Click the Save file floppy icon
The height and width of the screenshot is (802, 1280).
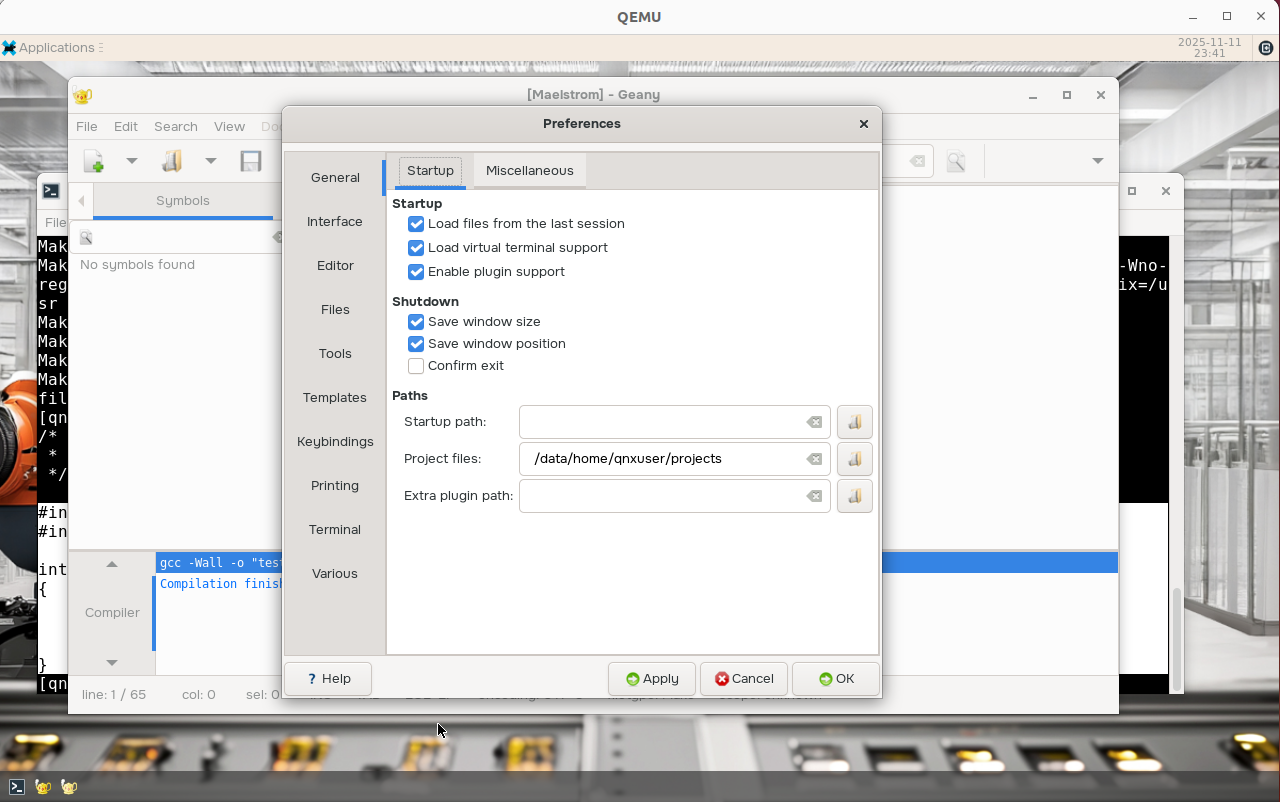click(251, 161)
